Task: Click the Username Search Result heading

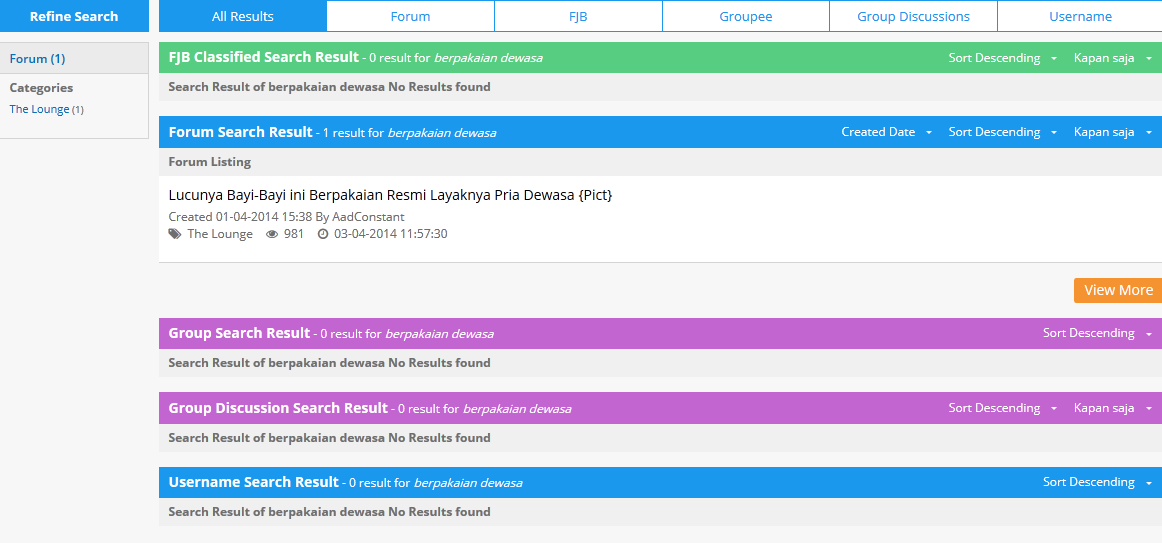Action: [x=254, y=482]
